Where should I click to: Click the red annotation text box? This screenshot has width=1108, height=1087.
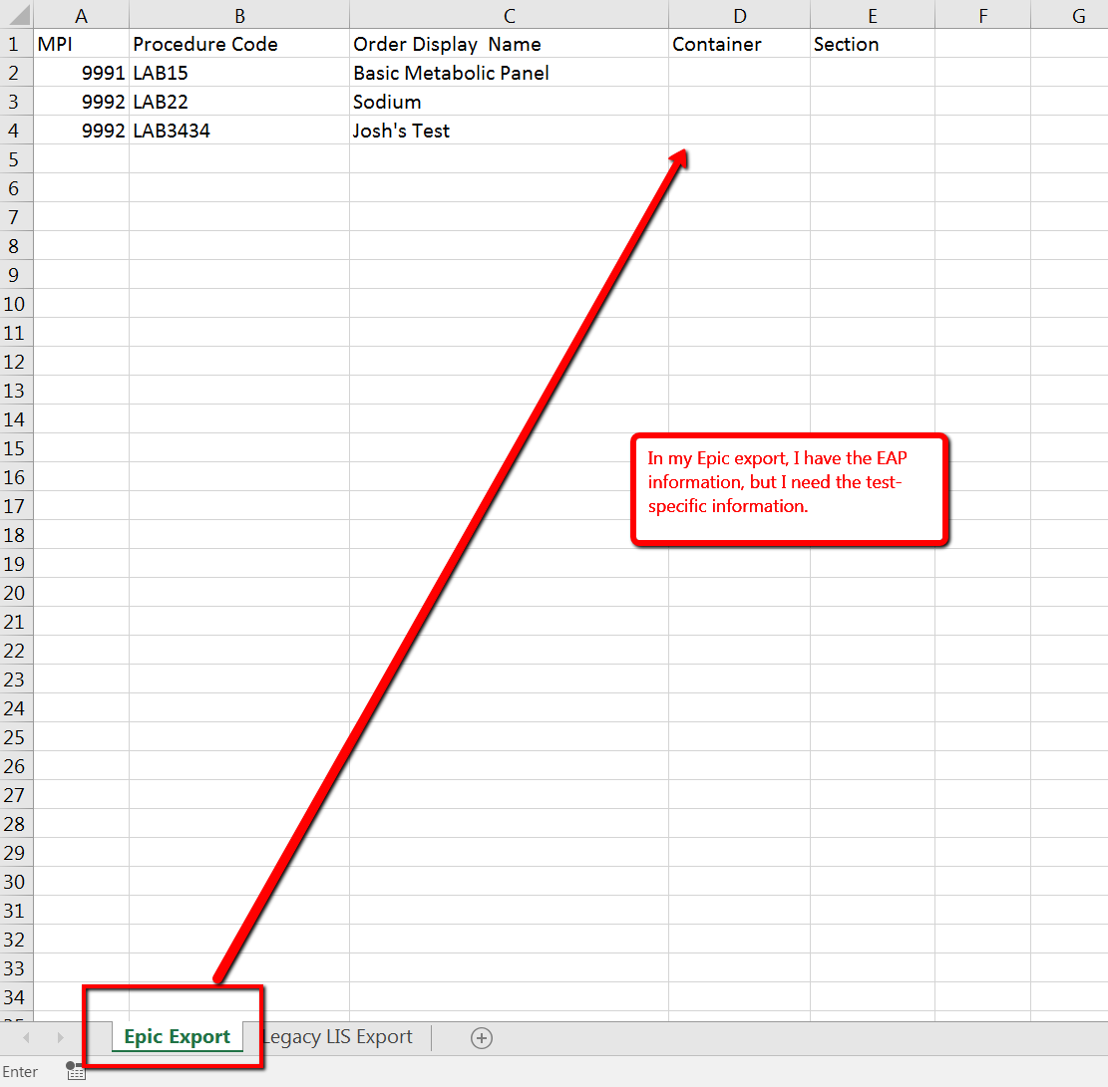click(x=789, y=489)
